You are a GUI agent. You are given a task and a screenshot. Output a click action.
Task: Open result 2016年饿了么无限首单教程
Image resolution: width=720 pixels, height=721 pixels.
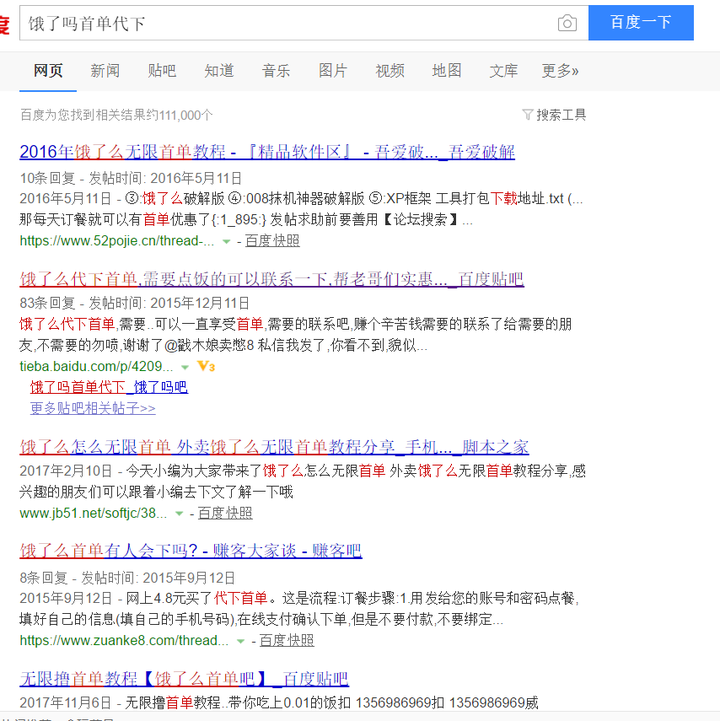tap(267, 152)
